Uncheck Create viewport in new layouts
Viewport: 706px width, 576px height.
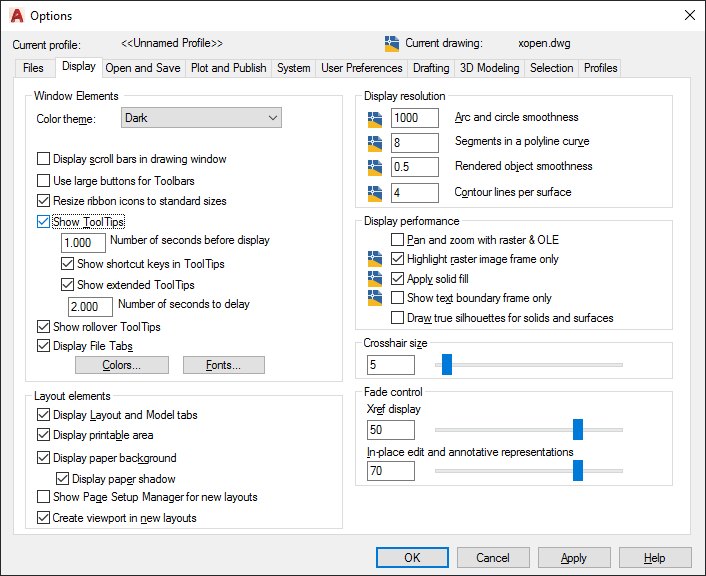point(43,518)
